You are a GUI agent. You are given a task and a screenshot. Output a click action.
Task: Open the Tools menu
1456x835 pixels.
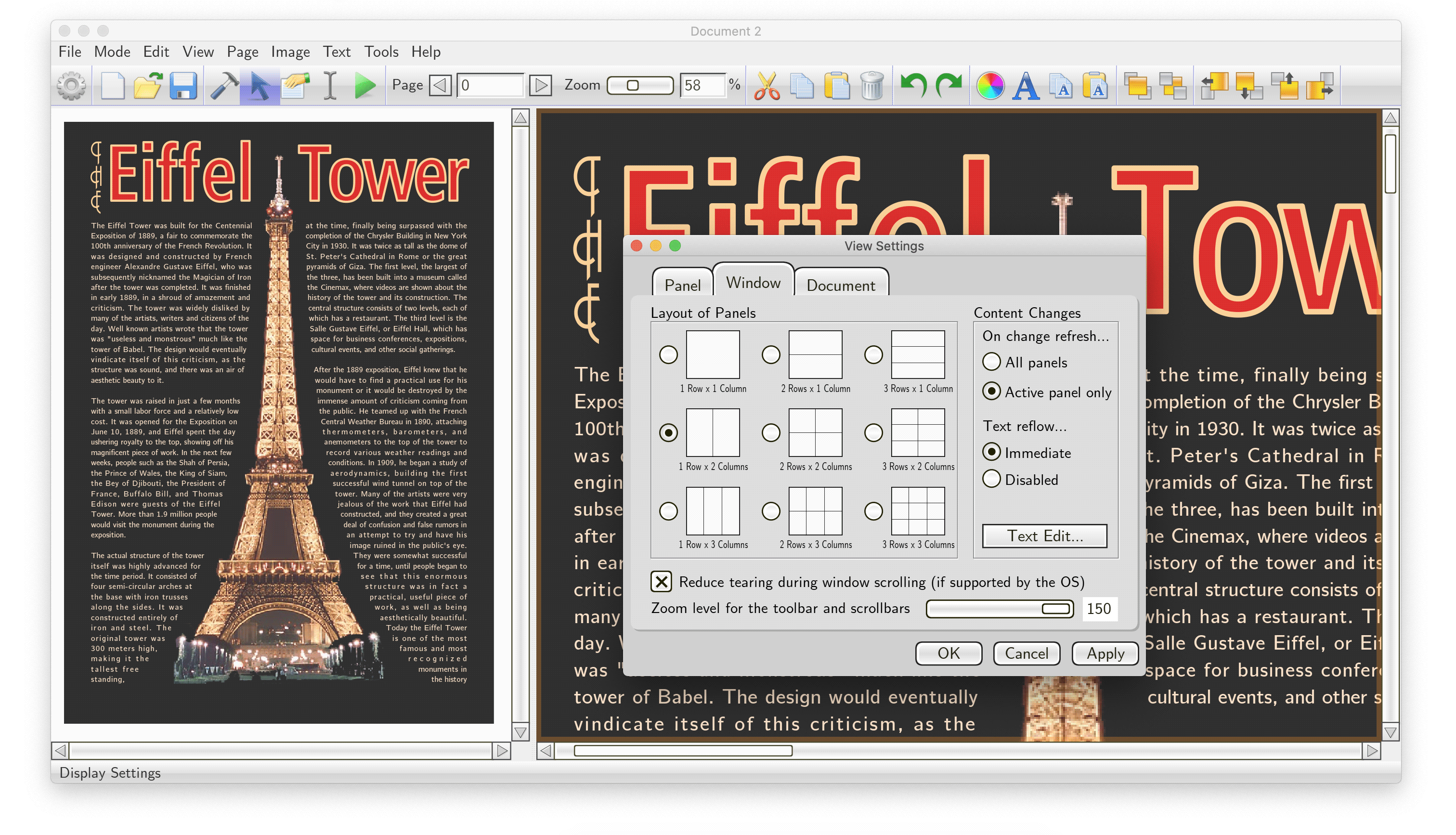[381, 52]
